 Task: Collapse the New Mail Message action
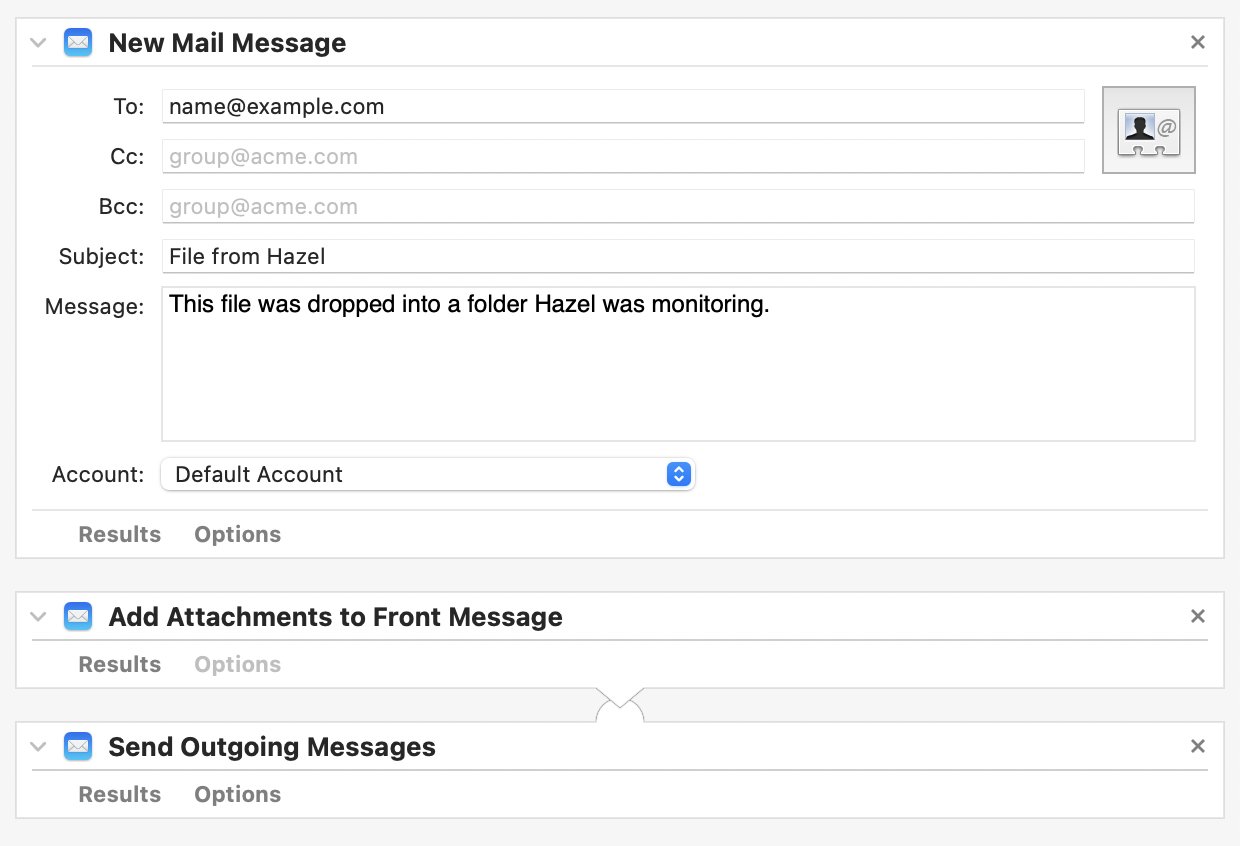[x=38, y=43]
